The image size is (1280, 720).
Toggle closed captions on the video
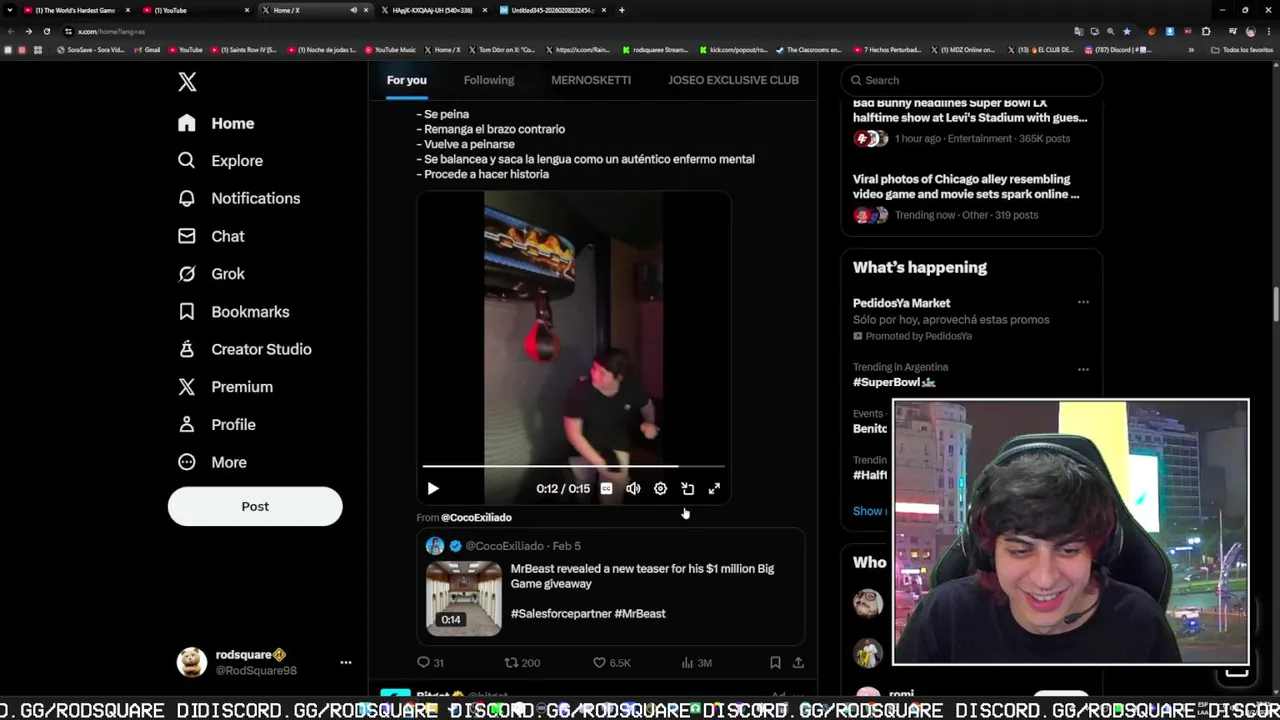point(606,488)
